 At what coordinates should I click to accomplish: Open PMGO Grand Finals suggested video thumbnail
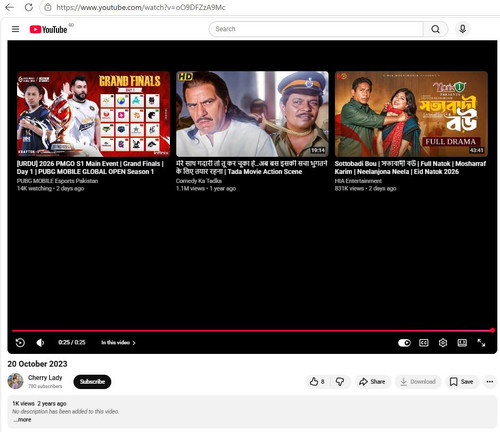tap(93, 114)
